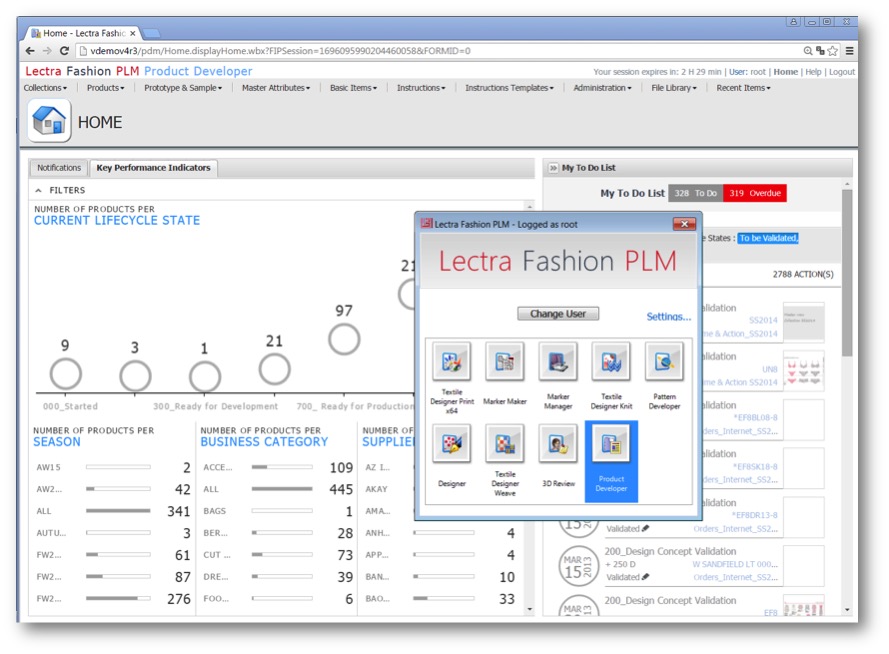This screenshot has width=889, height=654.
Task: Click the BAGS business category row
Action: 278,511
